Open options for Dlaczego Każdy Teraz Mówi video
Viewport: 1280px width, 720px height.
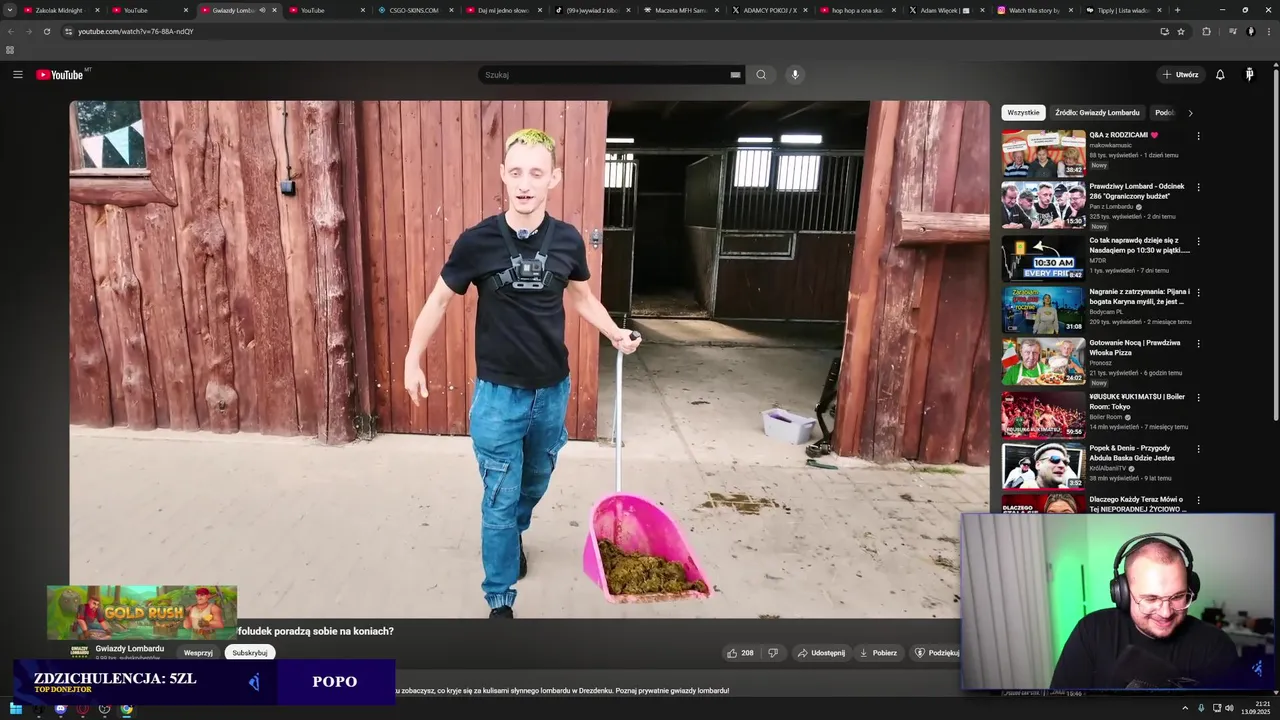pos(1198,500)
